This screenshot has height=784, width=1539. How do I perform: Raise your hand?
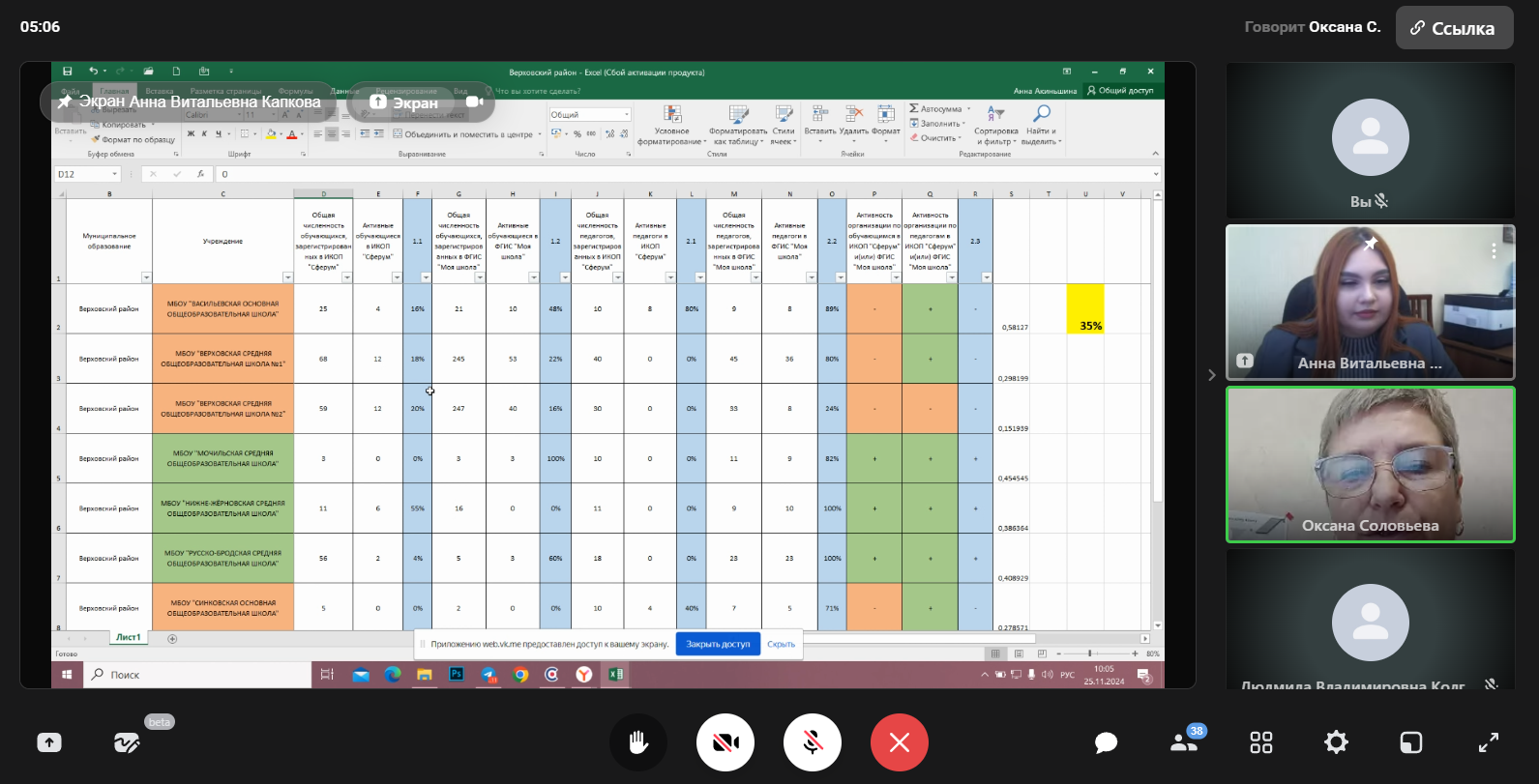pyautogui.click(x=638, y=742)
